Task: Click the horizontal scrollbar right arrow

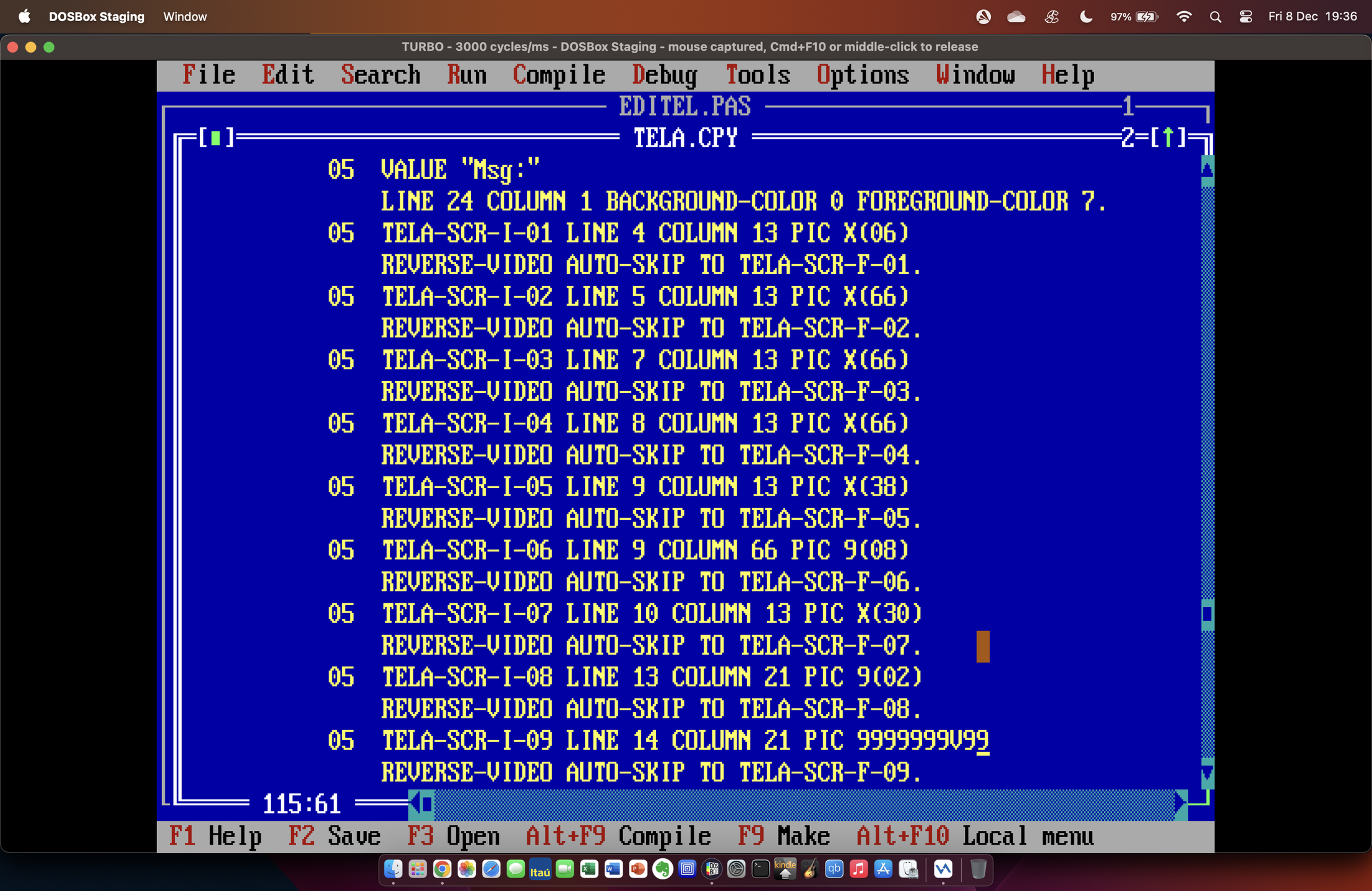Action: tap(1181, 804)
